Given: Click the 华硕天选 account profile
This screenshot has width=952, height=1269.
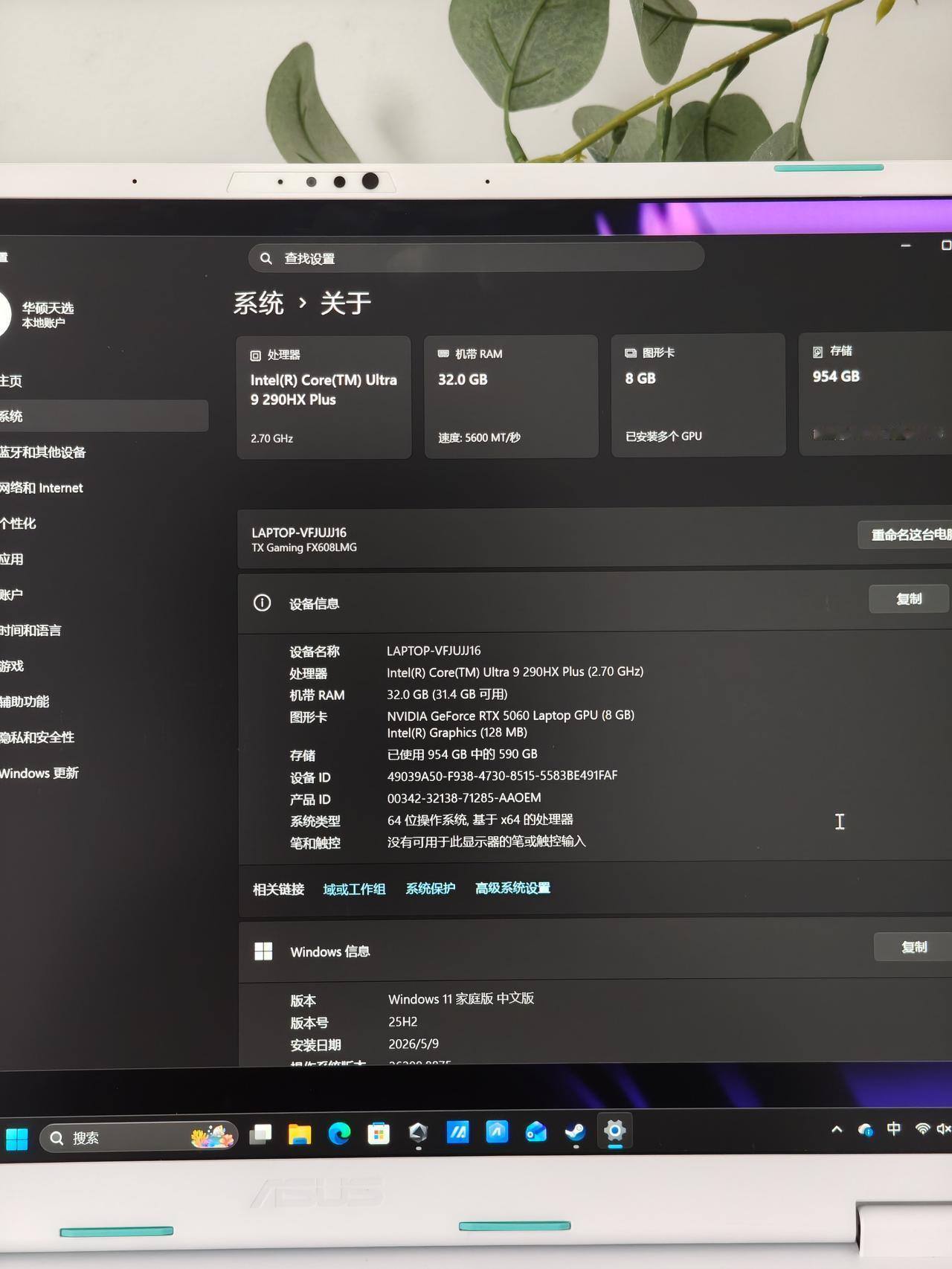Looking at the screenshot, I should click(39, 314).
